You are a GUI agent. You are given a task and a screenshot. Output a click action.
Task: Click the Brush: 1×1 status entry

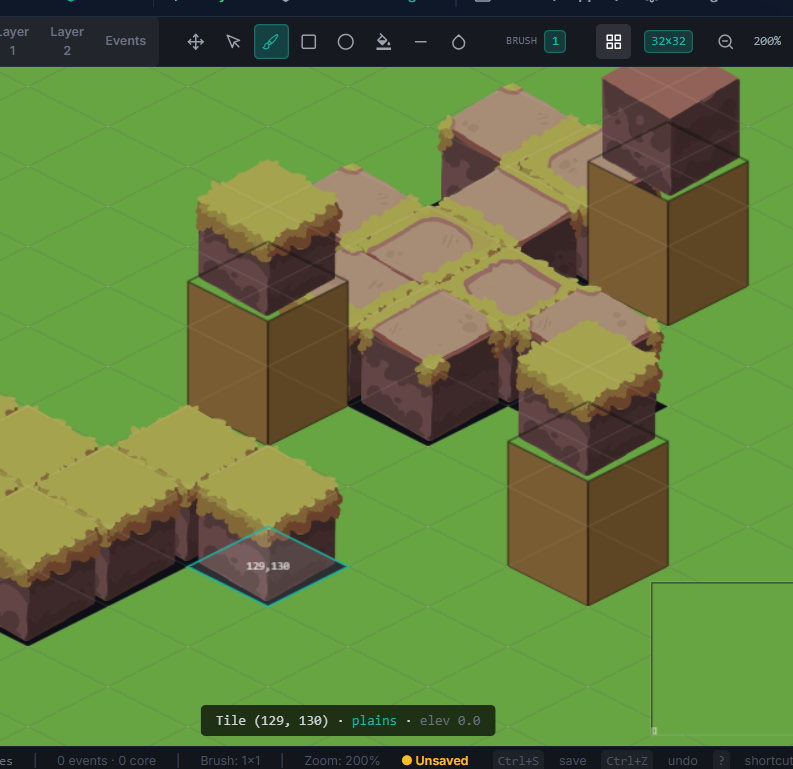230,760
